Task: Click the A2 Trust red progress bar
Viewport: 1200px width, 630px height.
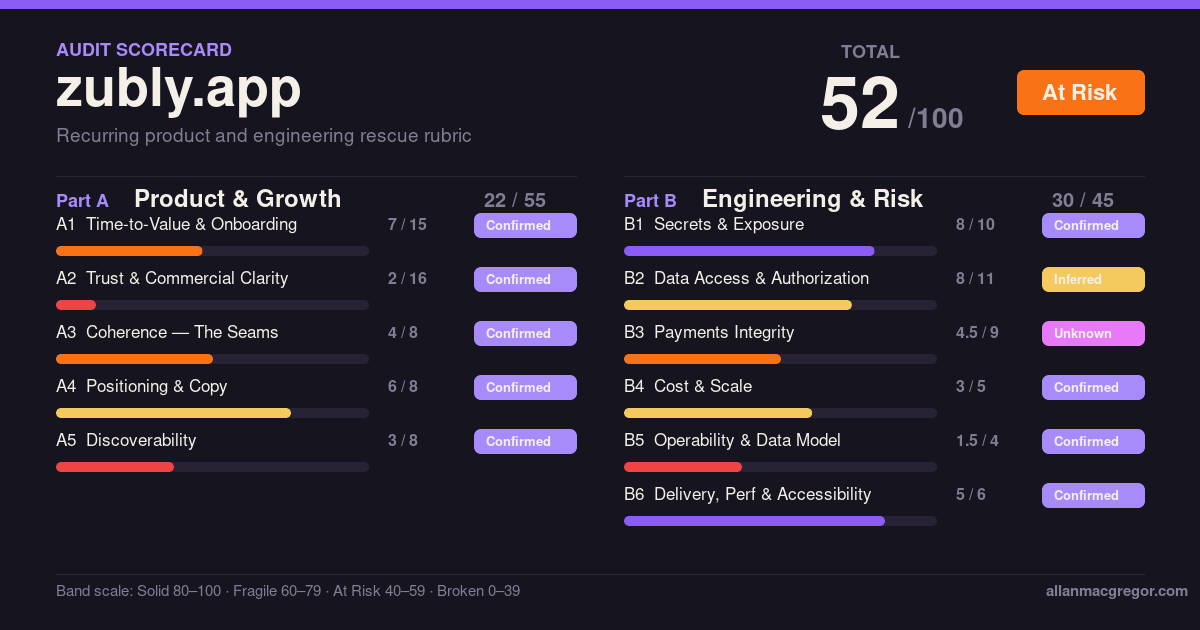Action: [x=76, y=305]
